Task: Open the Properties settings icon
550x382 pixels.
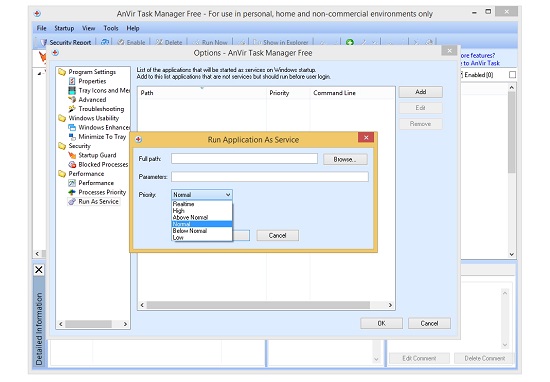Action: click(x=72, y=81)
